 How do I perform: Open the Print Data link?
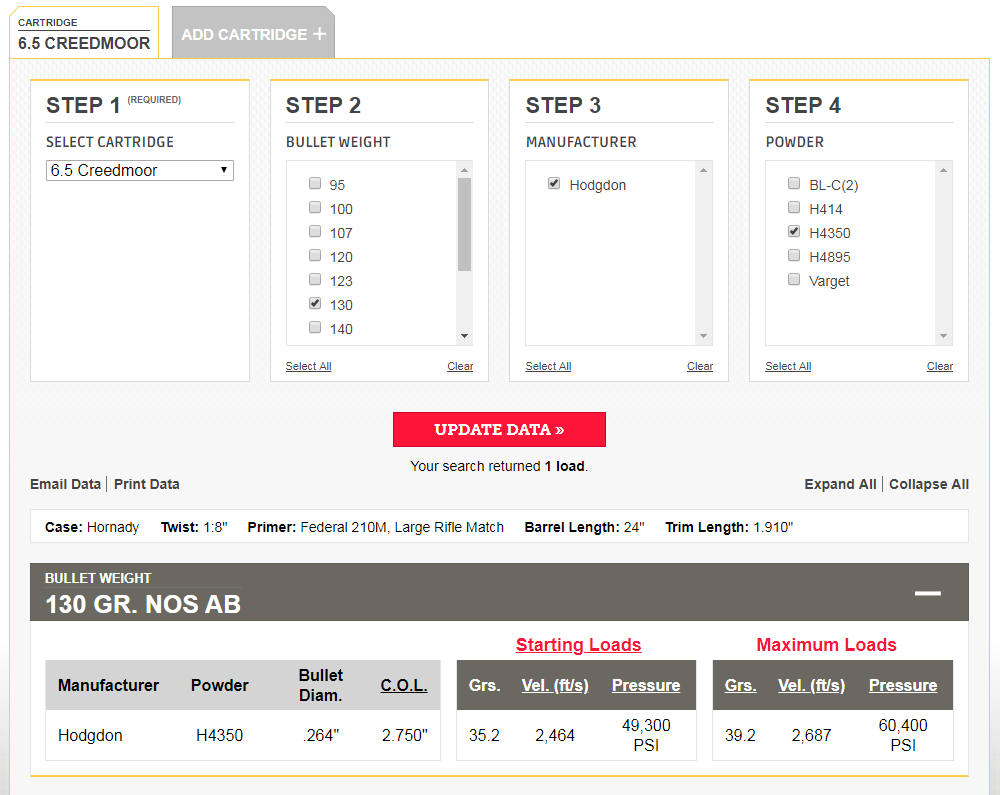pos(147,484)
